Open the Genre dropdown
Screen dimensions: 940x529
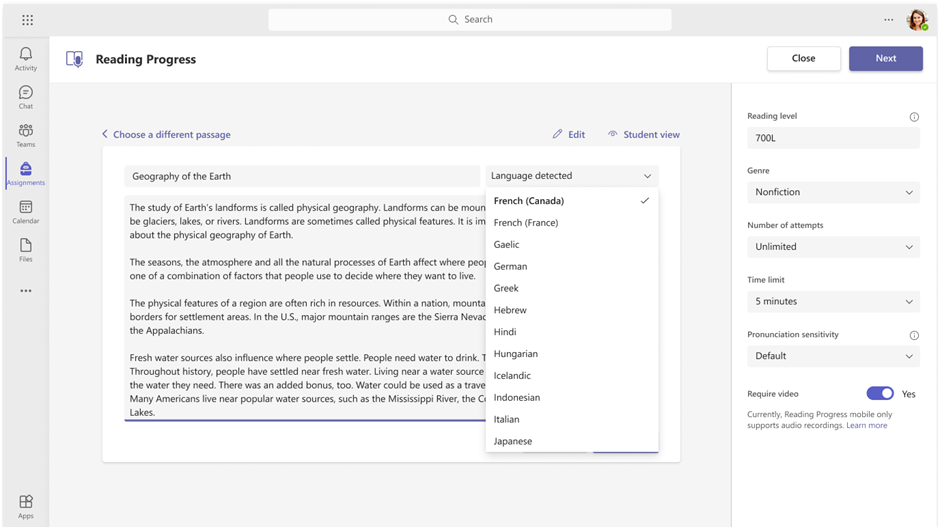pos(833,192)
